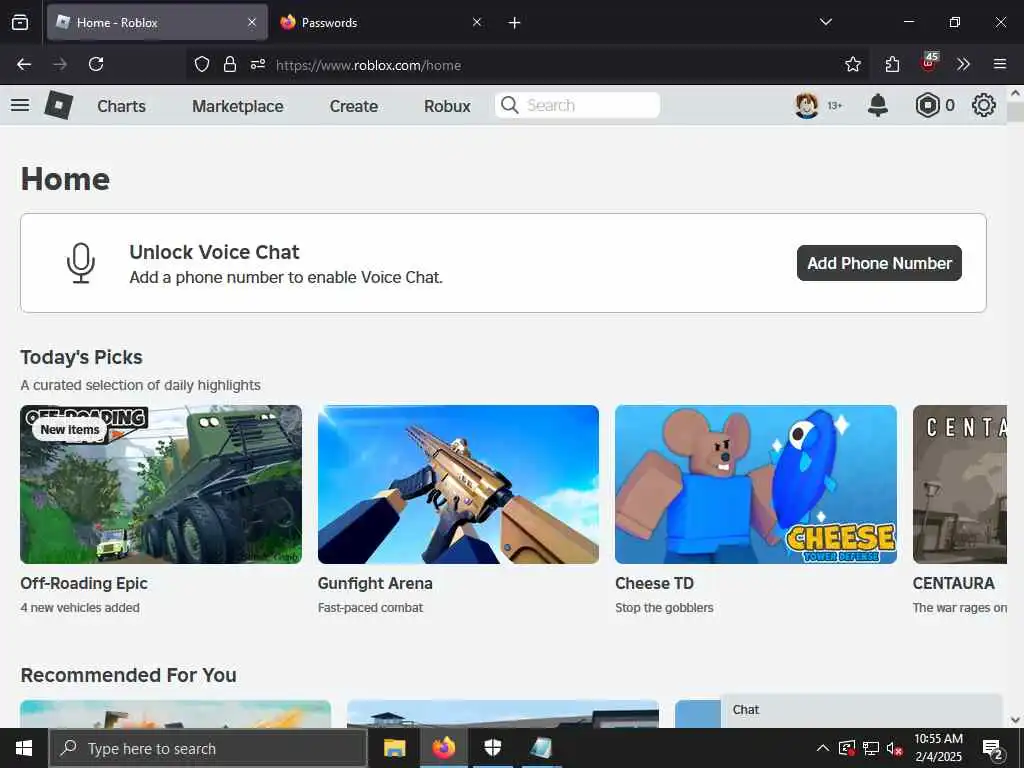Open the Roblox settings gear

pos(984,105)
